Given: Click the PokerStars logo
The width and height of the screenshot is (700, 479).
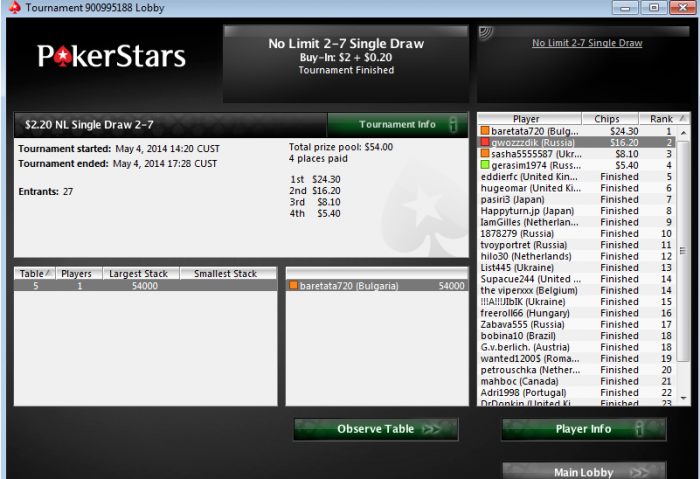Looking at the screenshot, I should point(111,56).
